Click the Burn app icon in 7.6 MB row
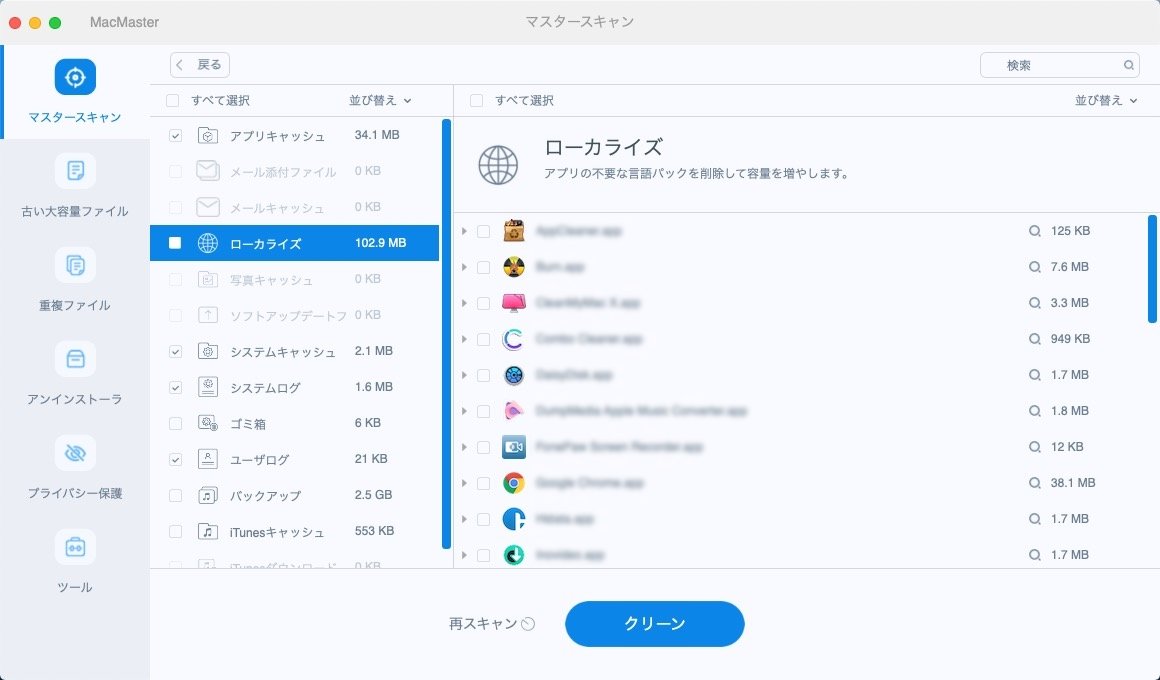1160x680 pixels. (x=513, y=266)
